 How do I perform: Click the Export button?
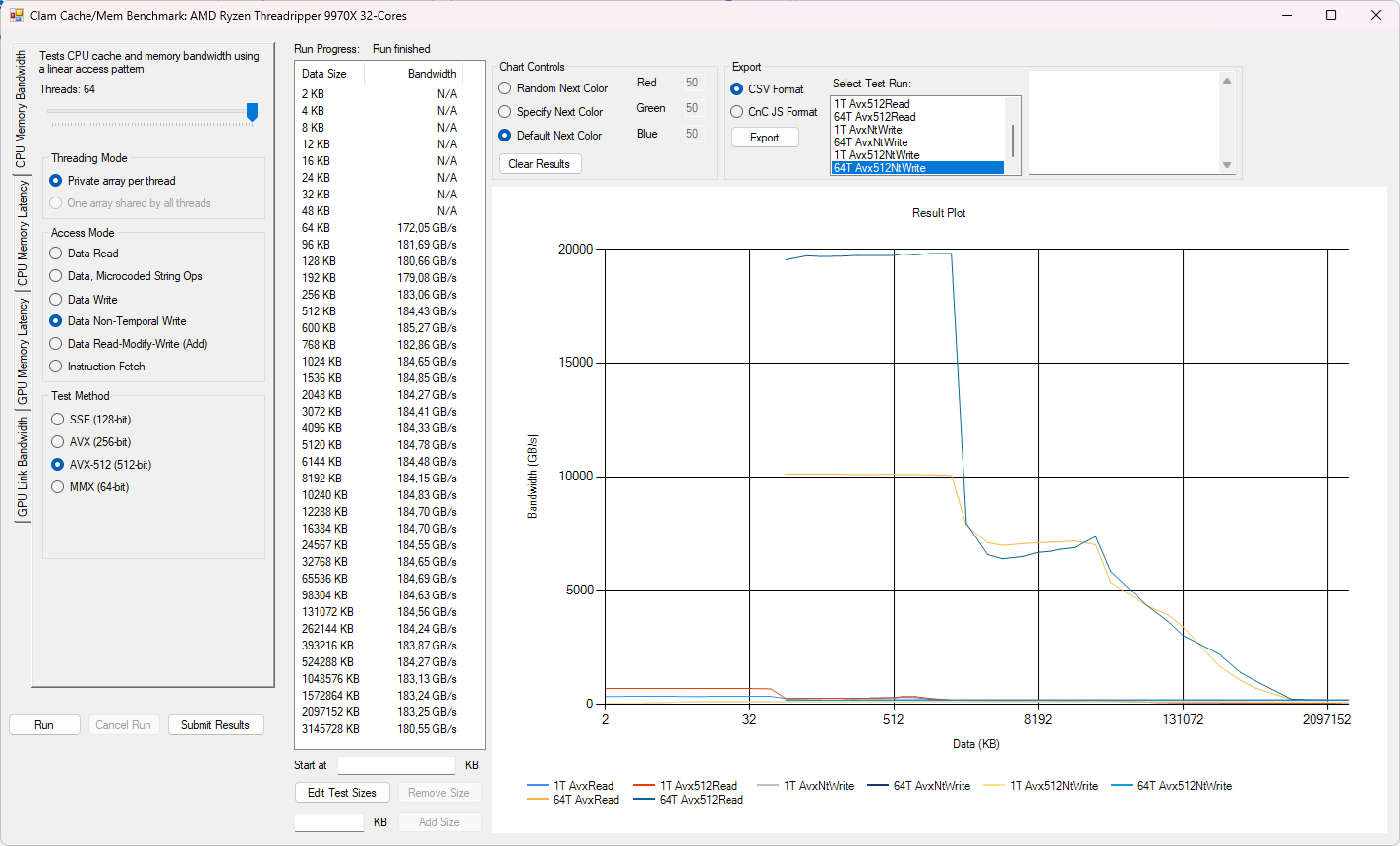765,138
